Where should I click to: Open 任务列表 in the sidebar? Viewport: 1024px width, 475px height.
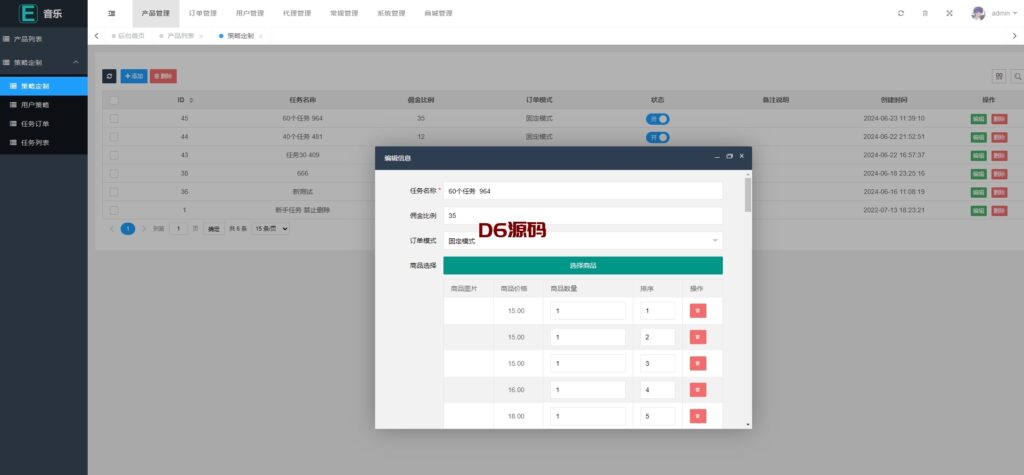(x=44, y=142)
